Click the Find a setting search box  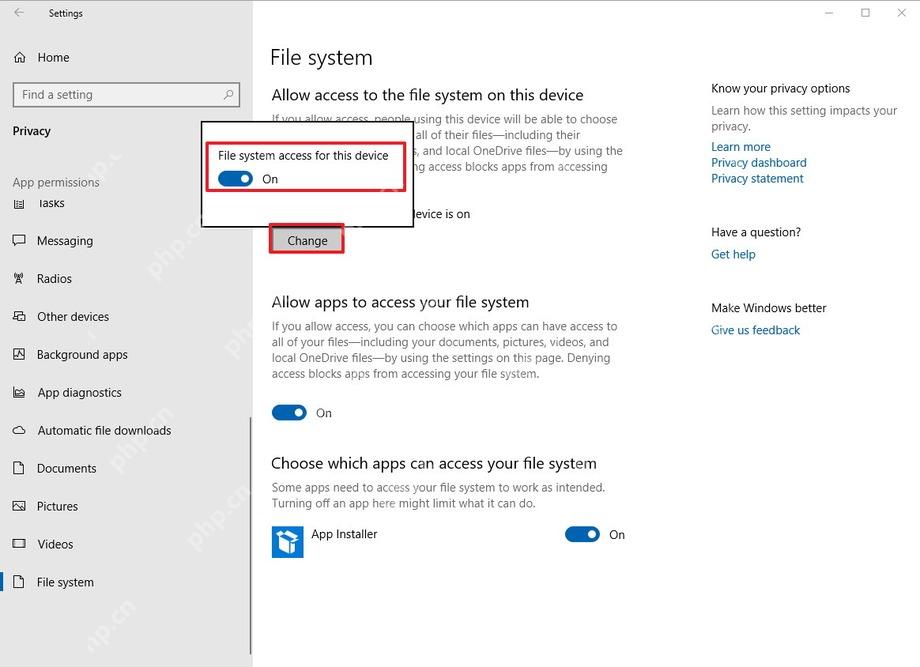tap(126, 94)
